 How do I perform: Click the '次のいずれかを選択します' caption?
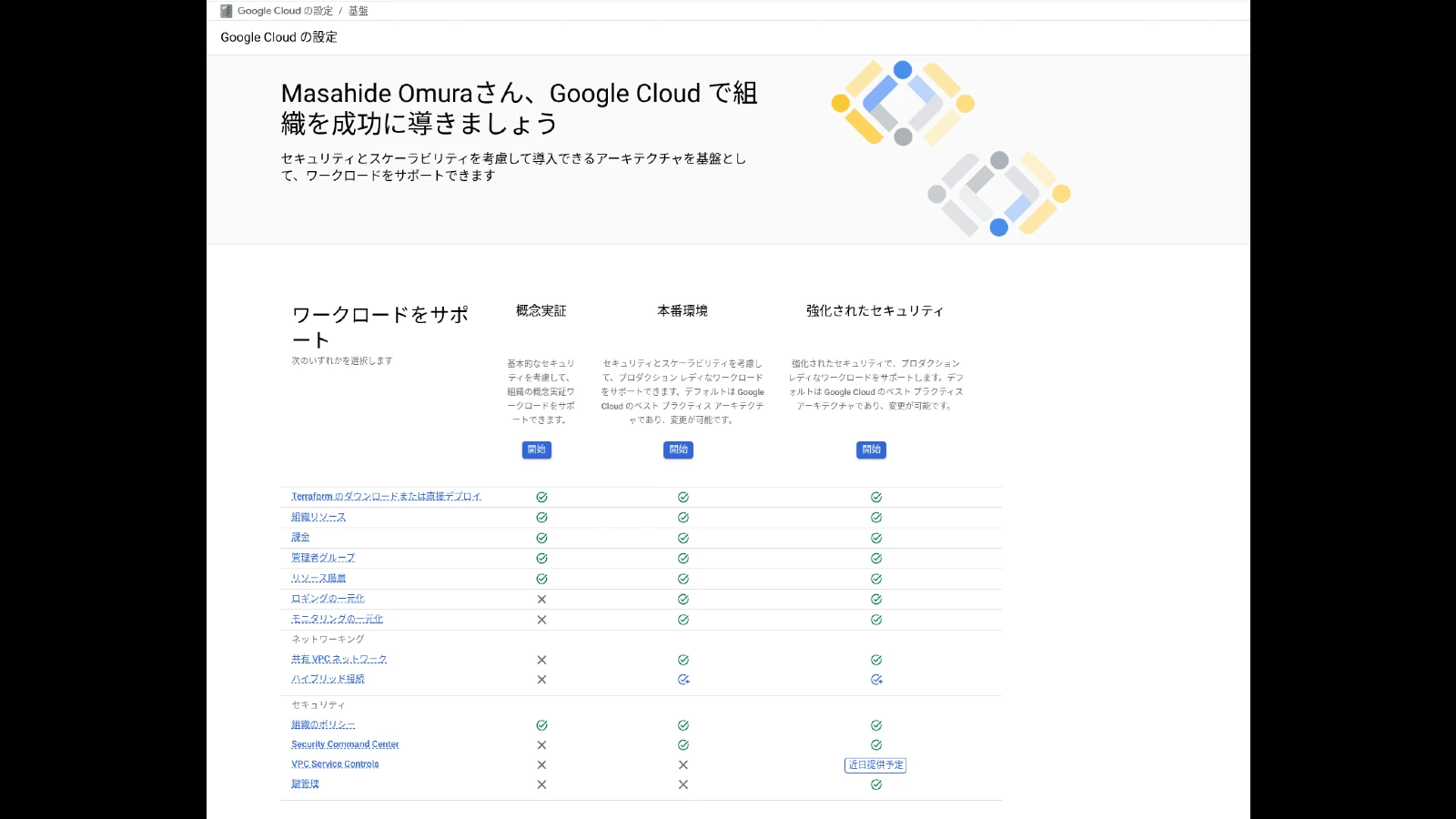pos(342,360)
